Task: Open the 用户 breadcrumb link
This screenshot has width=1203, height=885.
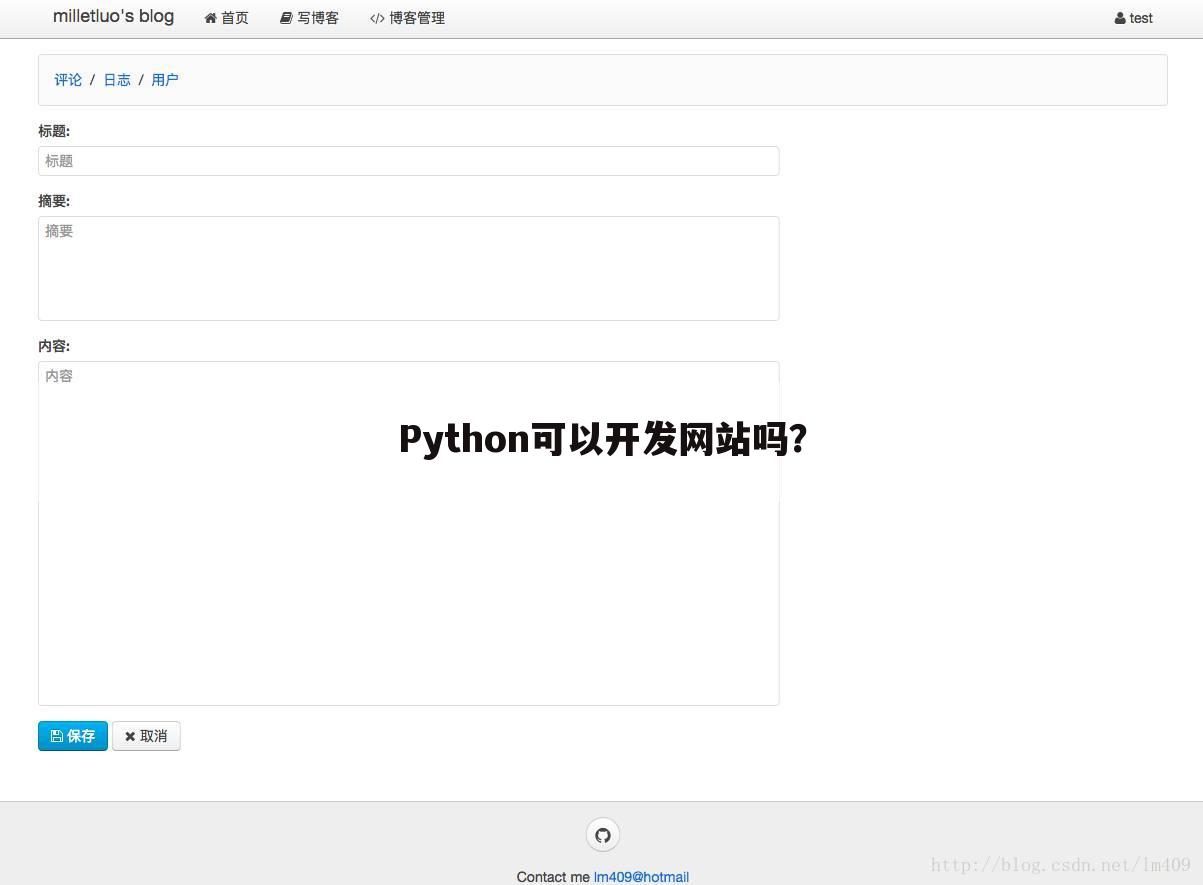Action: click(165, 79)
